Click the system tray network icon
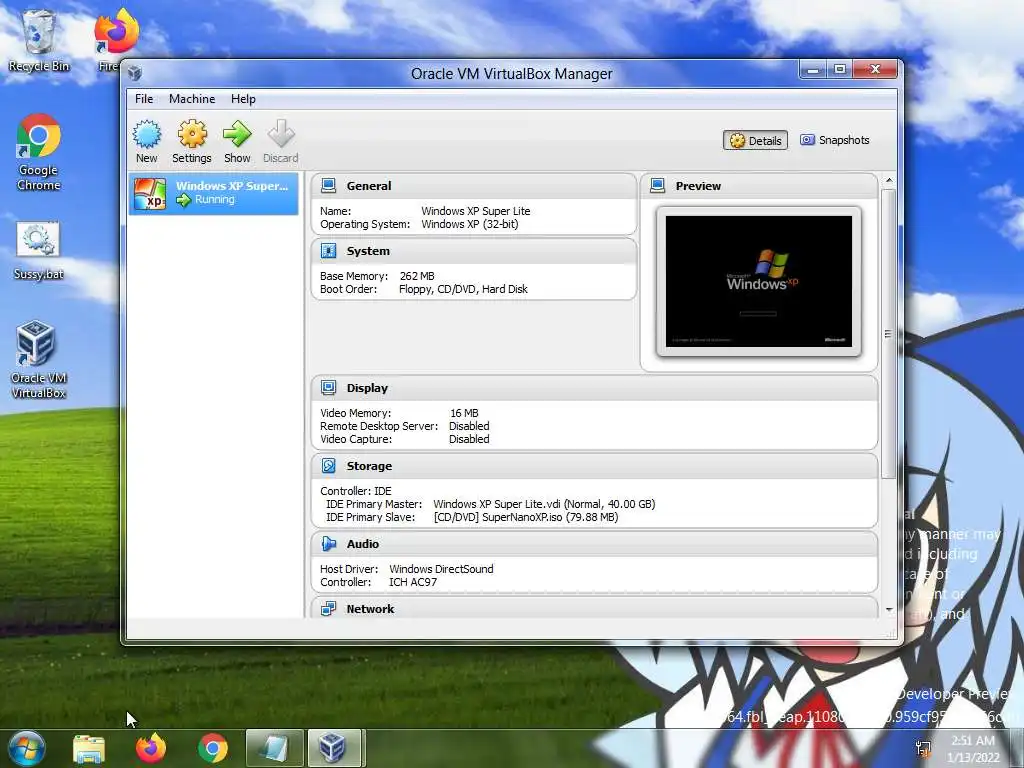 (923, 748)
